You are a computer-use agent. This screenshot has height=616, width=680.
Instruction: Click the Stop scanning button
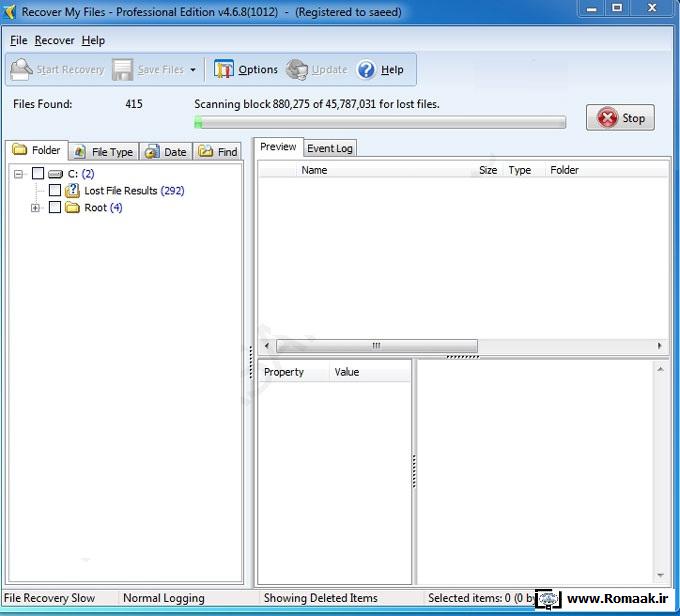[620, 118]
